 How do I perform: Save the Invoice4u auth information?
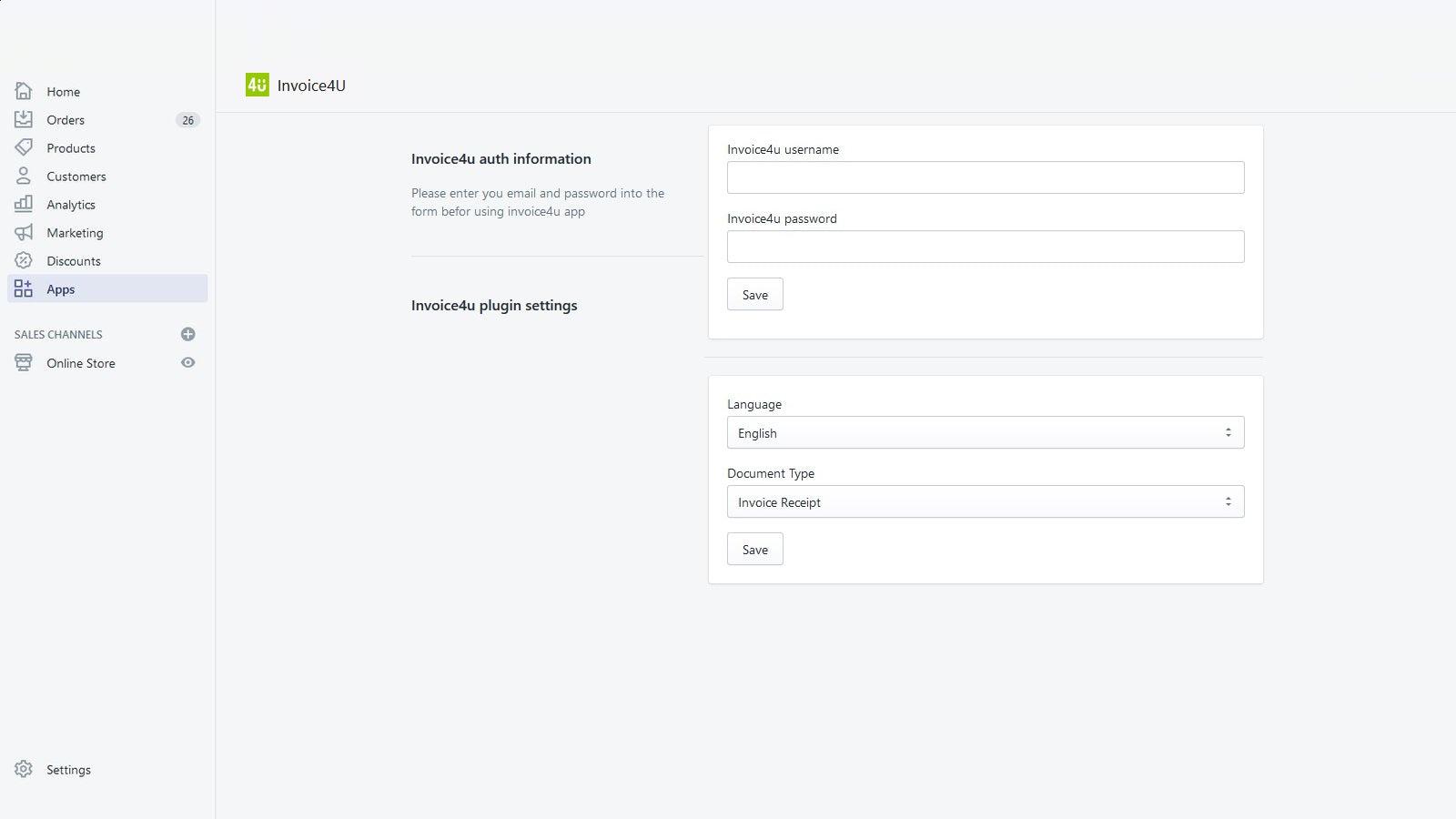[754, 294]
